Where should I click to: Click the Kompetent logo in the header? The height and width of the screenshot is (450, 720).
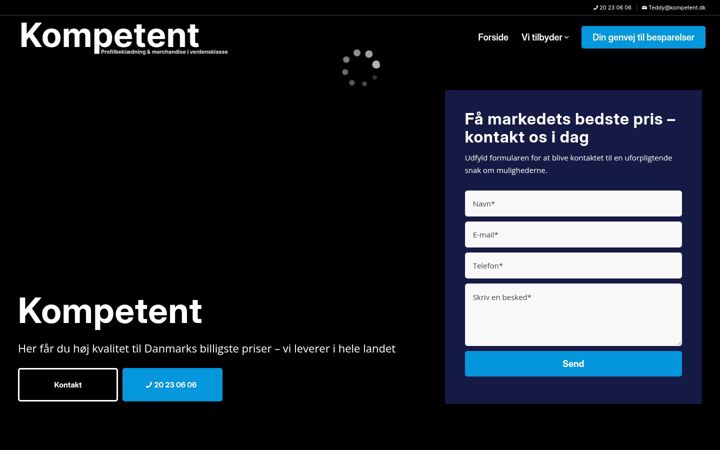click(x=124, y=38)
